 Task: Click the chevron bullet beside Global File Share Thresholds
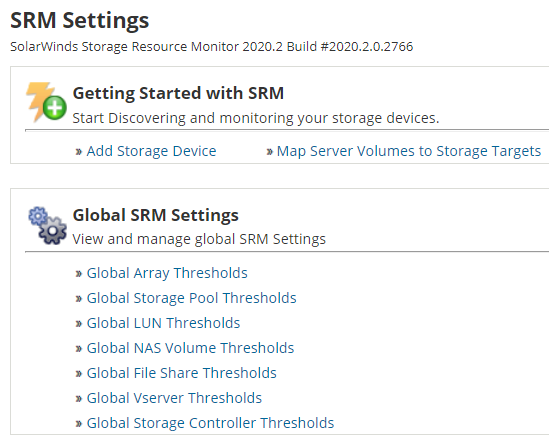[78, 374]
